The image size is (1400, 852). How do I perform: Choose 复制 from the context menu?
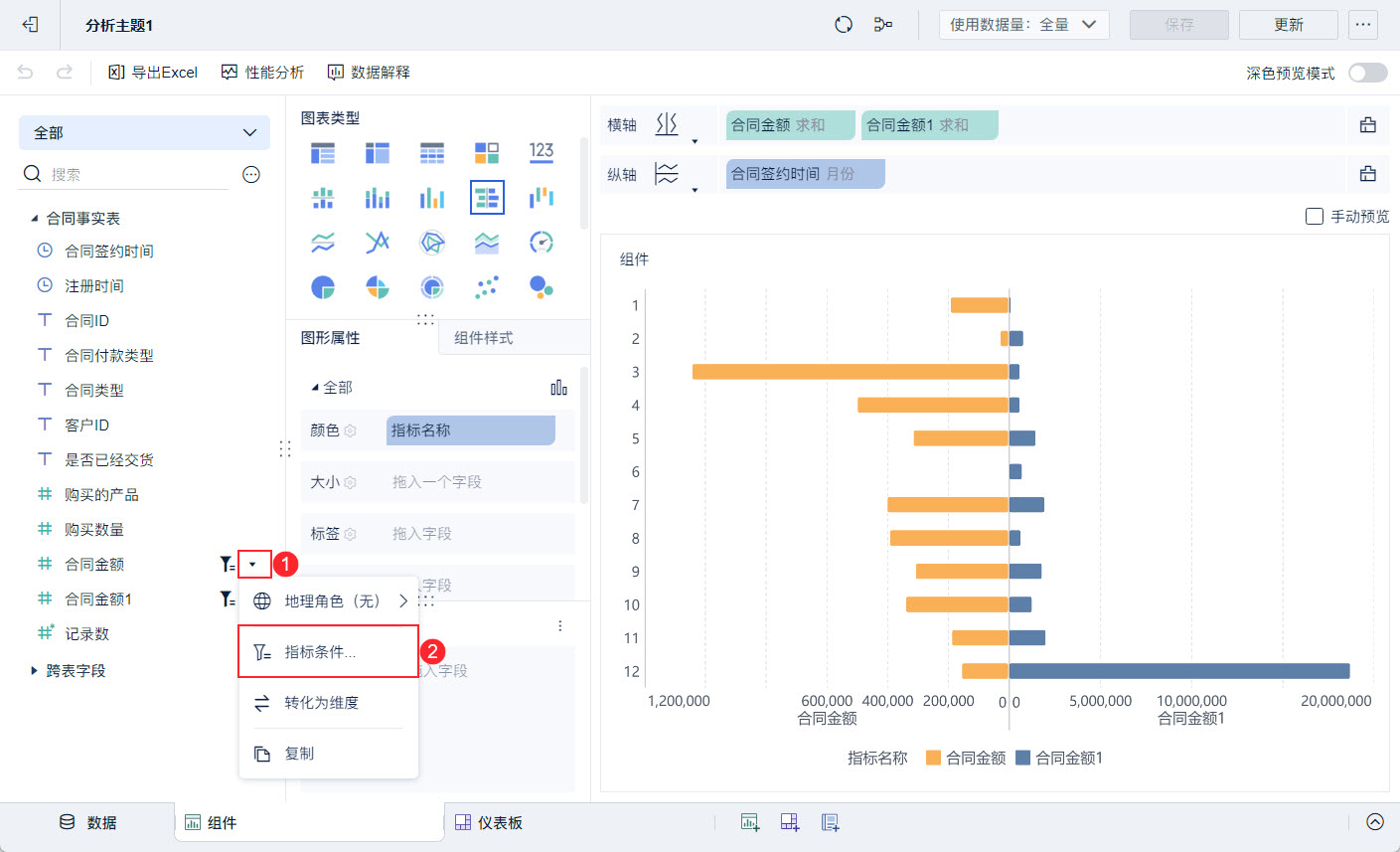(329, 754)
